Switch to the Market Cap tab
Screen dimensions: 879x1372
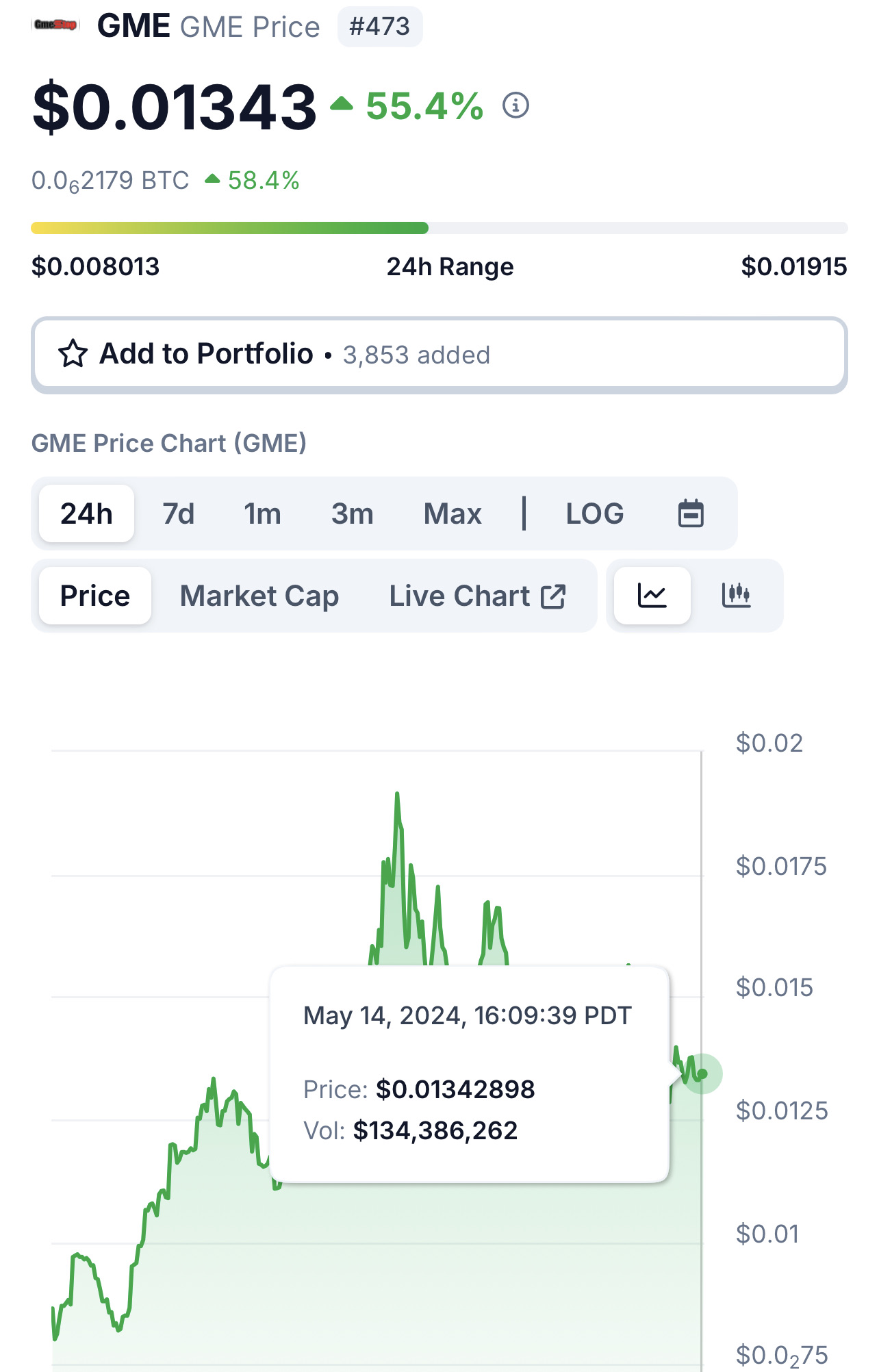pos(259,596)
